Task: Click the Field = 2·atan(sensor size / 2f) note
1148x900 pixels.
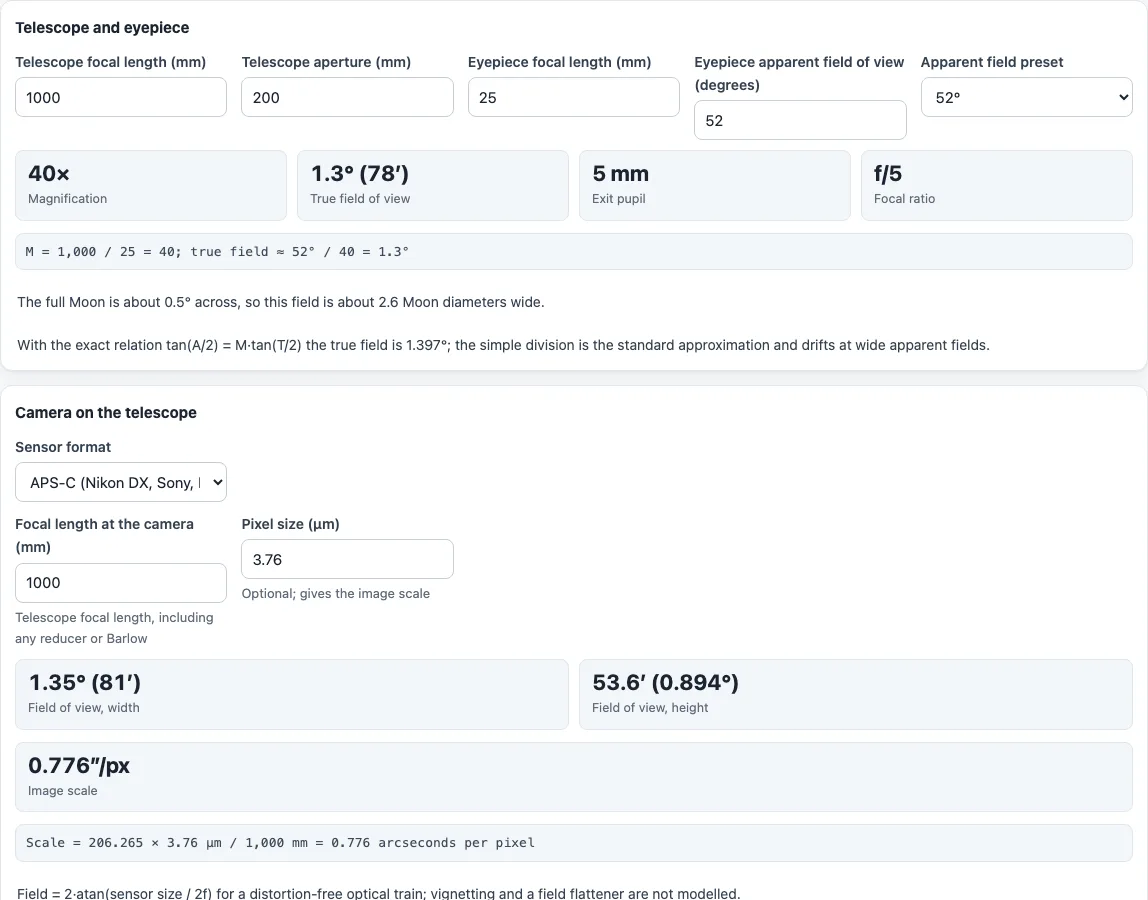Action: point(379,893)
